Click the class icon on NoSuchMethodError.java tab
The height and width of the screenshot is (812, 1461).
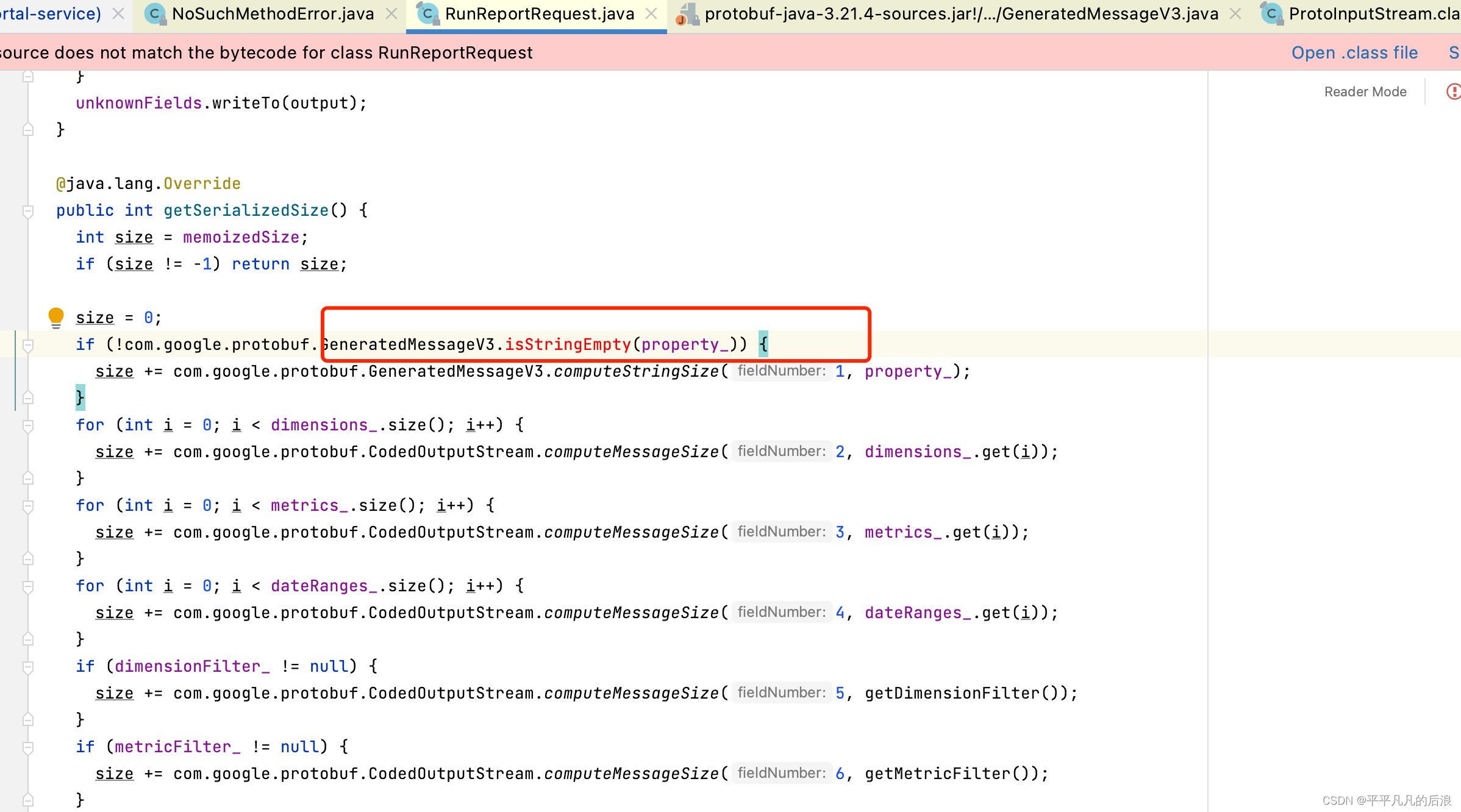click(x=154, y=13)
